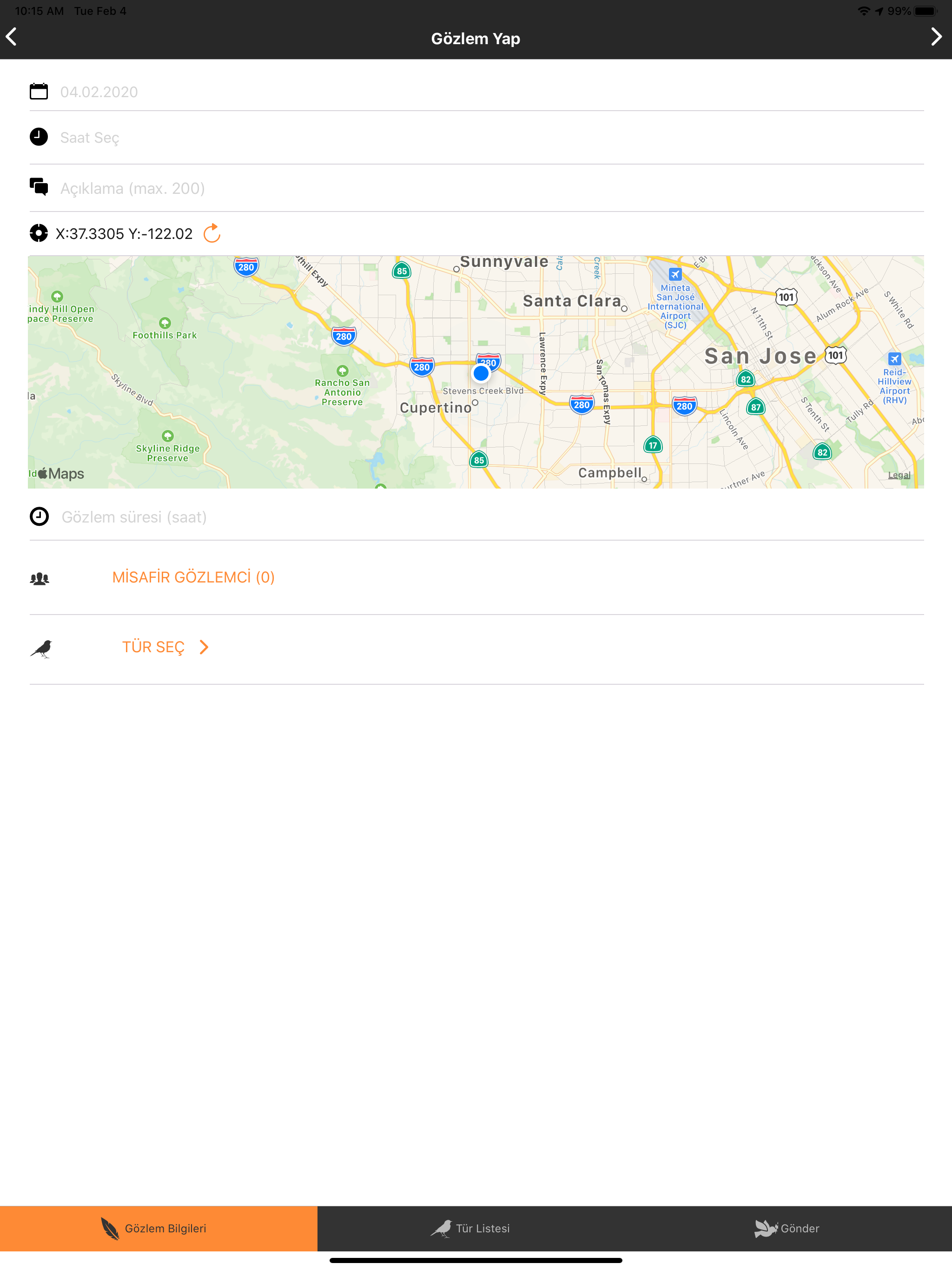This screenshot has height=1270, width=952.
Task: Tap the GPS location target icon
Action: (x=39, y=233)
